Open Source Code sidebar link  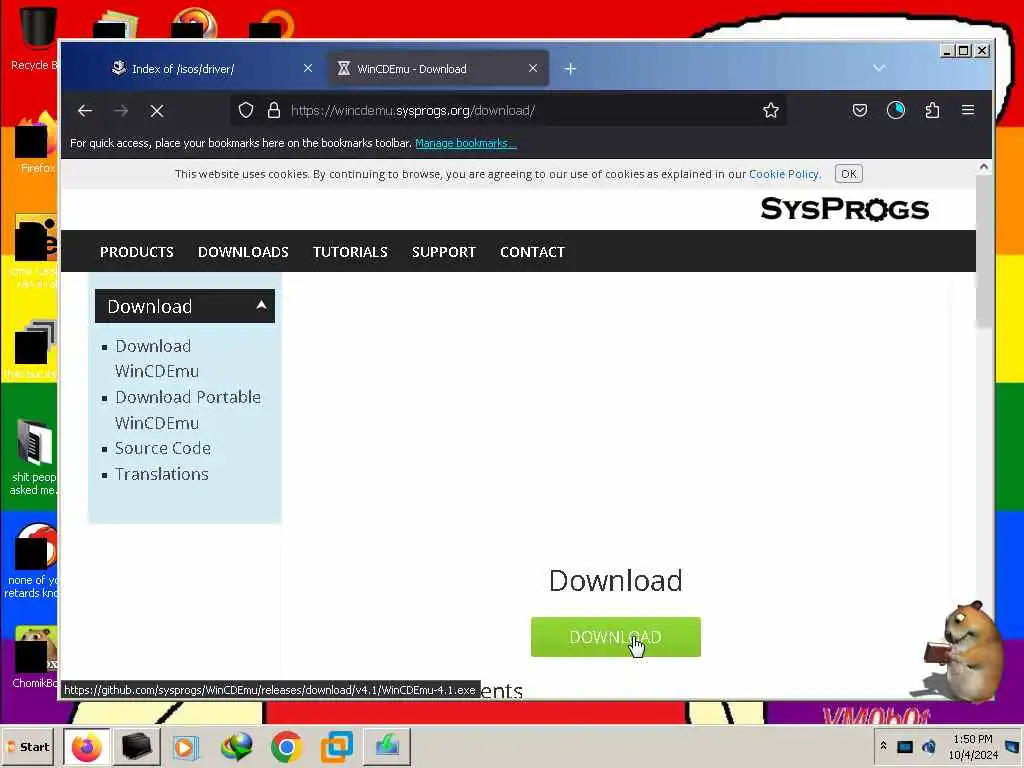[163, 449]
